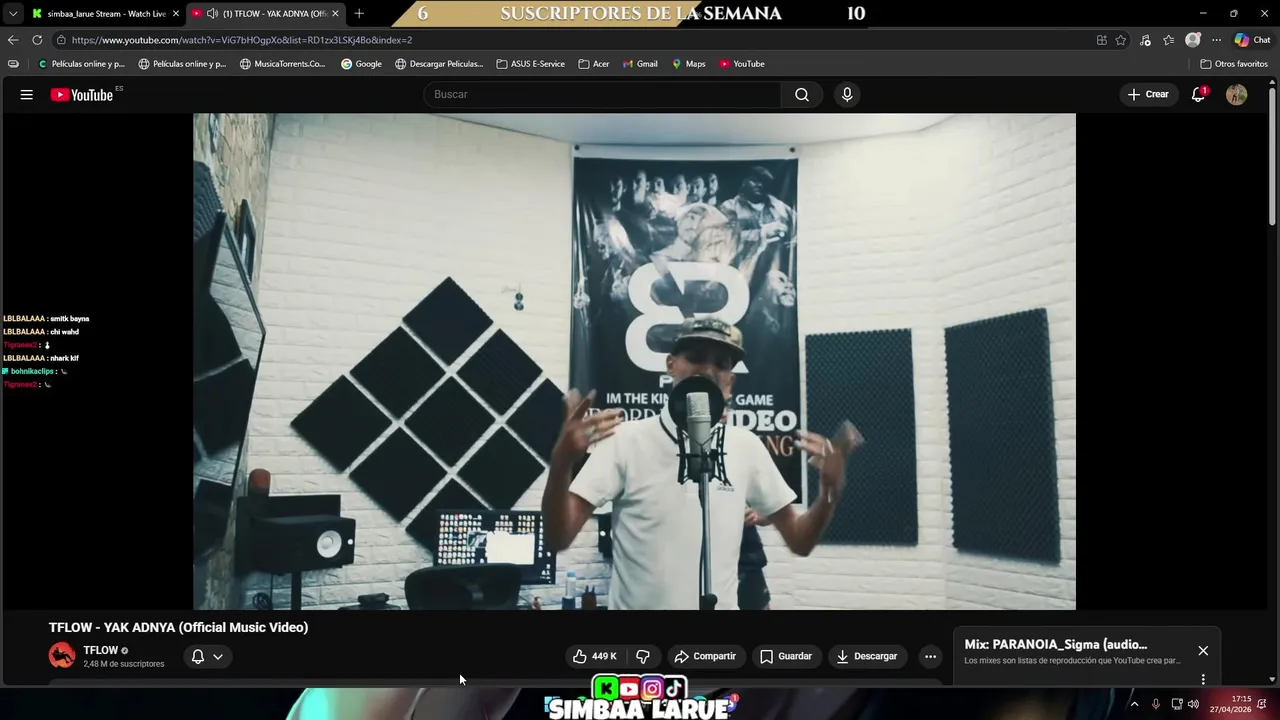Screen dimensions: 1280x720
Task: Open the tab list dropdown arrow
Action: pyautogui.click(x=13, y=14)
